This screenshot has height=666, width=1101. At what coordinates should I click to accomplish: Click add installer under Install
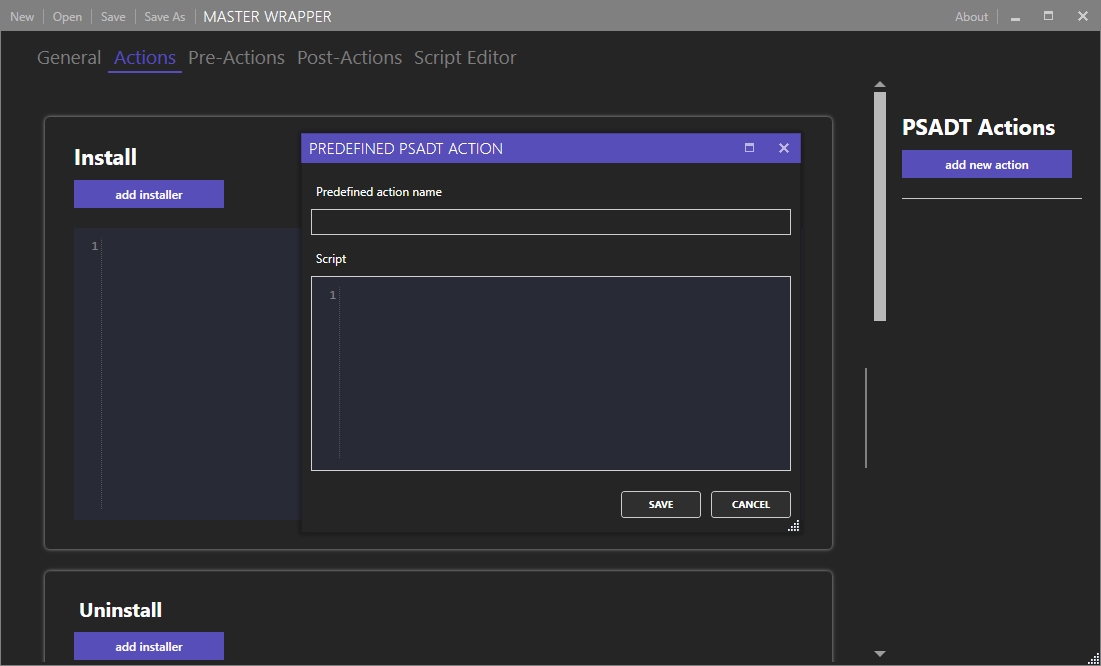(x=149, y=195)
